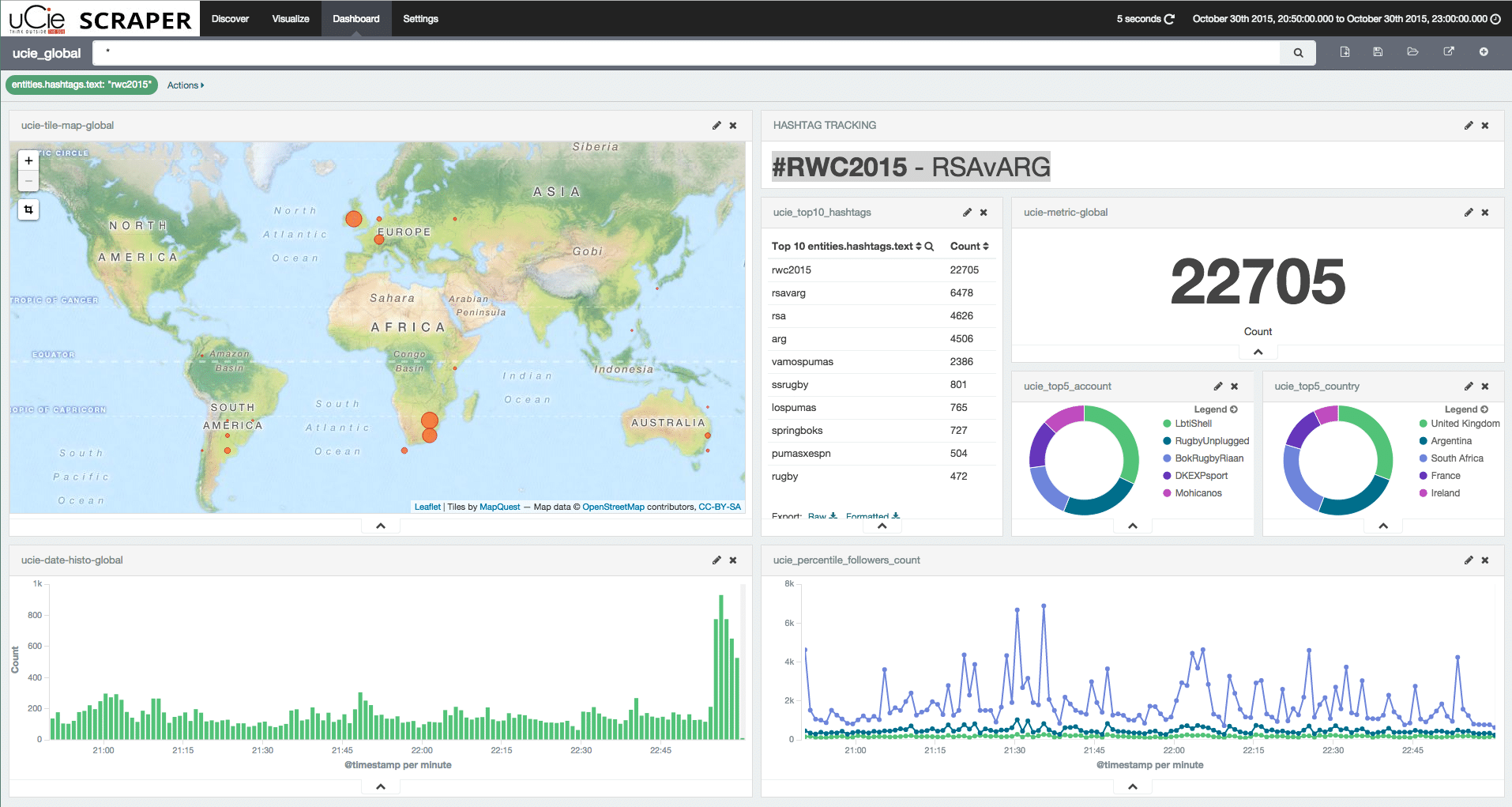Click the map zoom in button
The height and width of the screenshot is (807, 1512).
(28, 160)
